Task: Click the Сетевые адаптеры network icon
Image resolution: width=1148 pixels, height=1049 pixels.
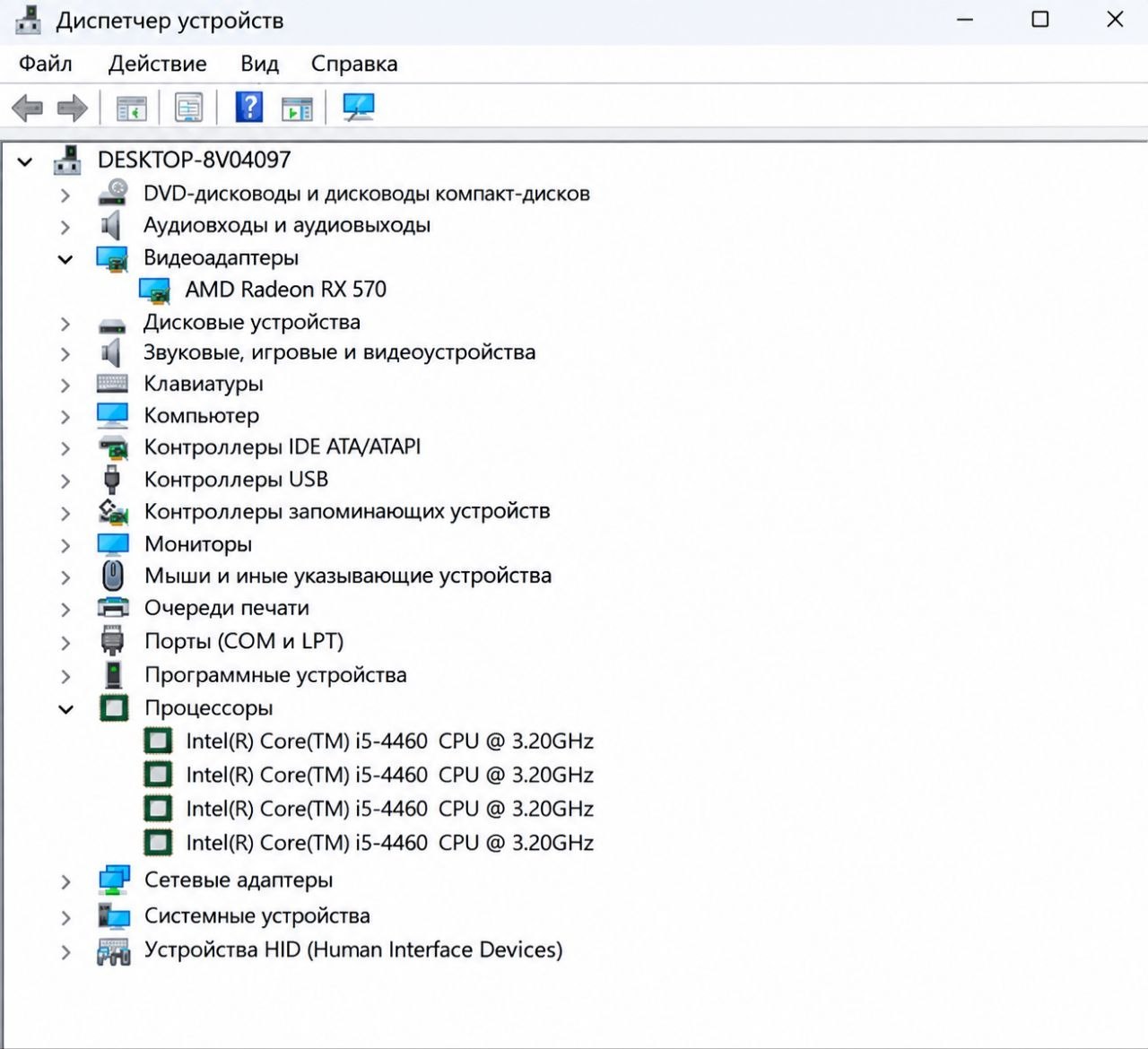Action: click(114, 880)
